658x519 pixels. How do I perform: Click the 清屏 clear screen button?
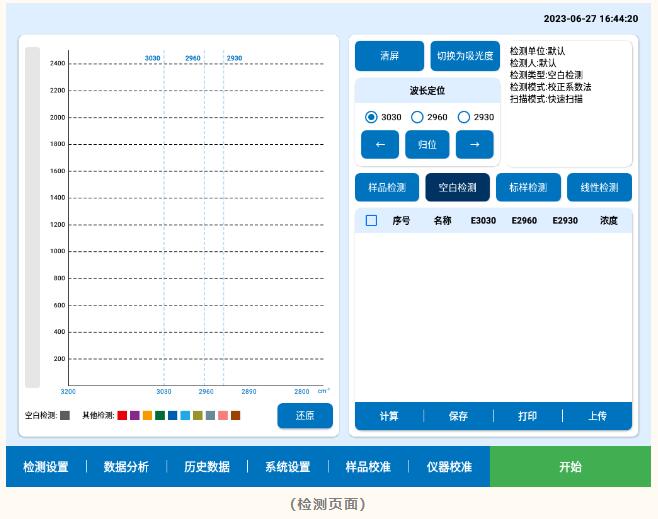pos(389,56)
